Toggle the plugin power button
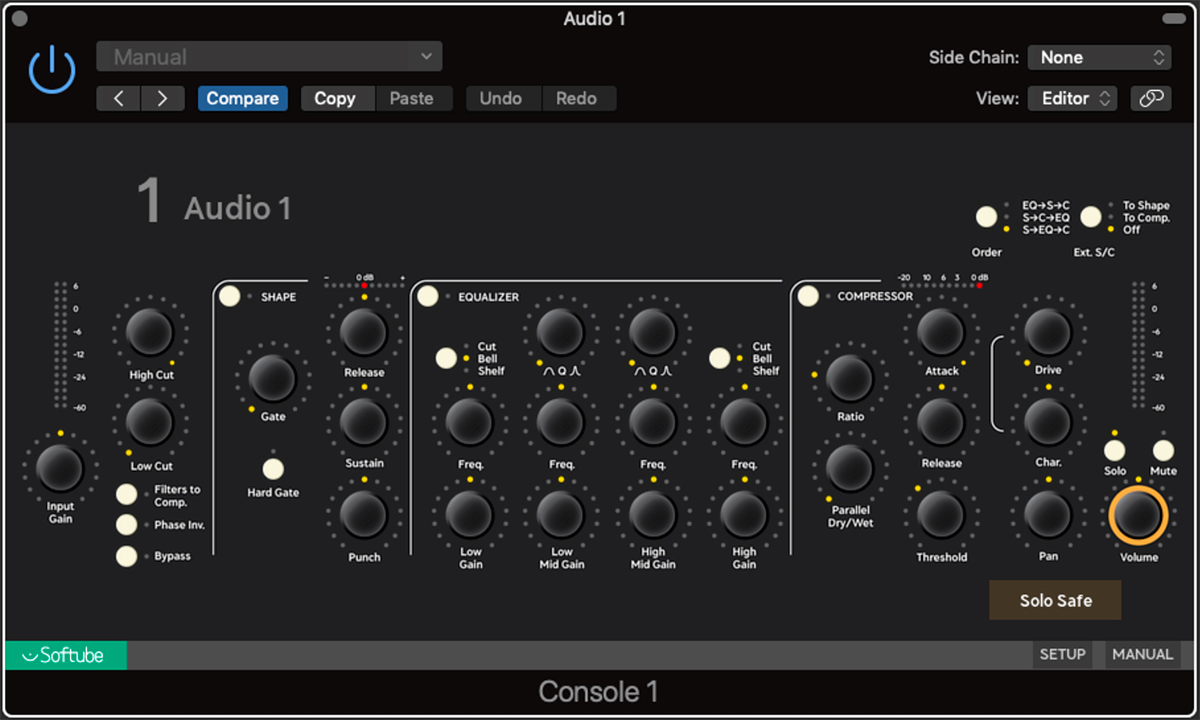This screenshot has height=720, width=1200. [x=52, y=72]
